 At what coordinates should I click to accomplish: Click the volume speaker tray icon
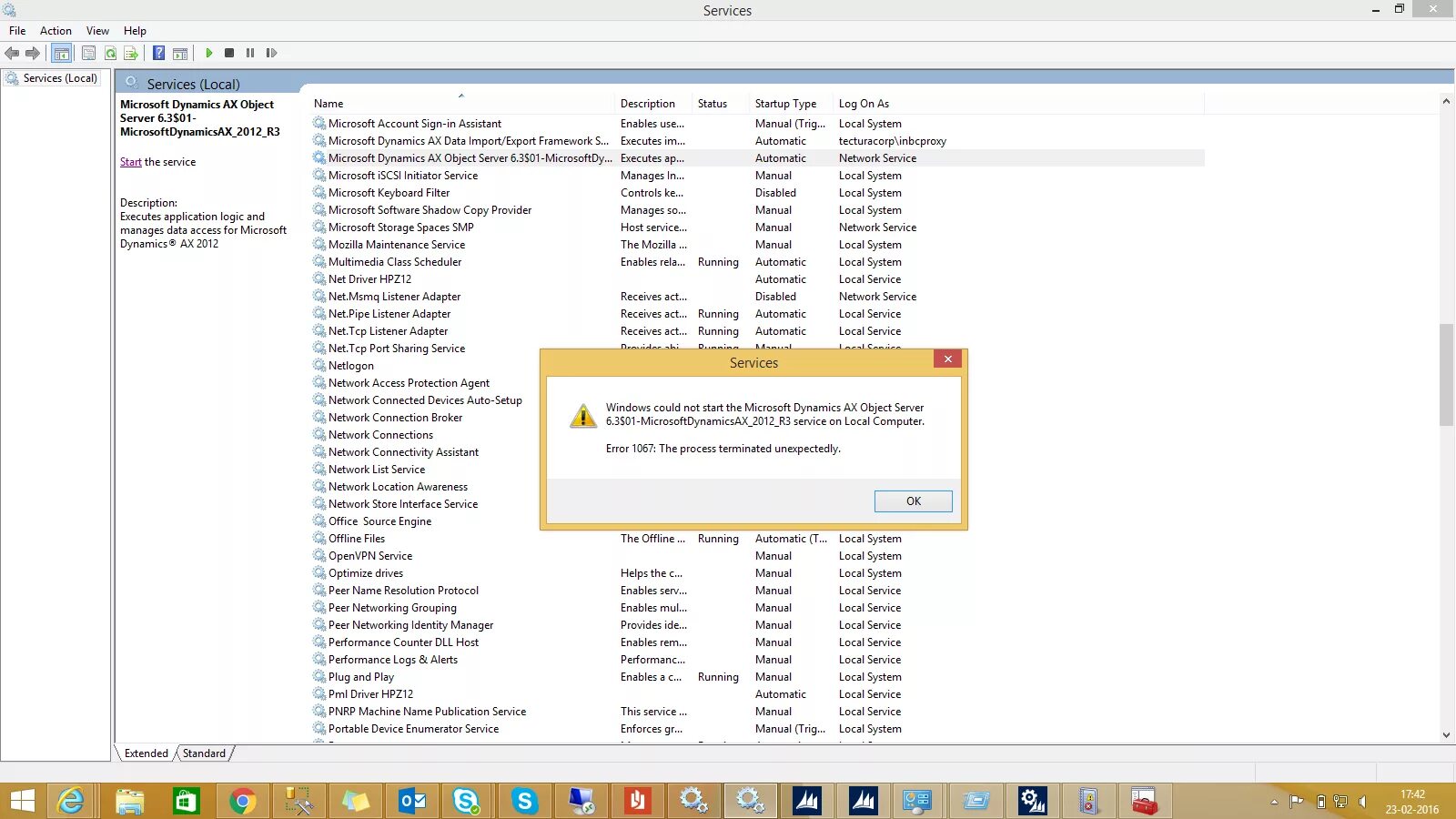click(1362, 802)
